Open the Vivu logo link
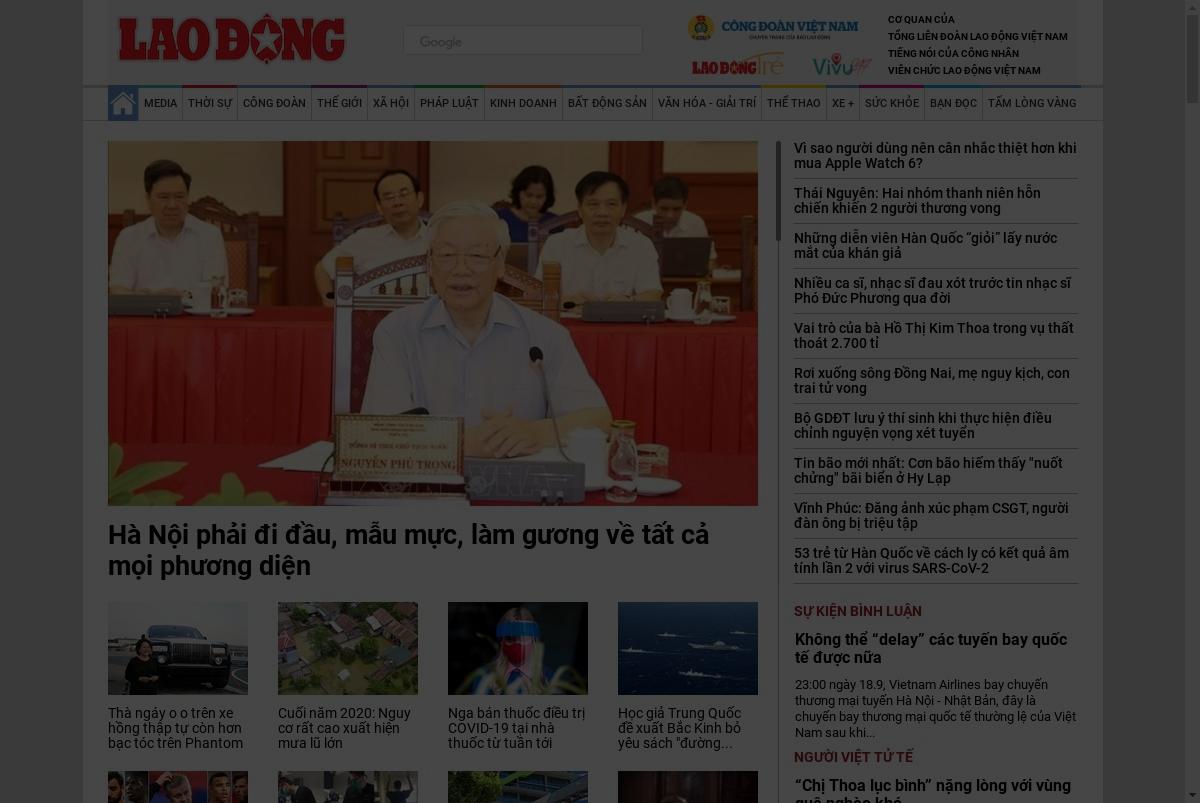This screenshot has height=803, width=1200. point(842,66)
